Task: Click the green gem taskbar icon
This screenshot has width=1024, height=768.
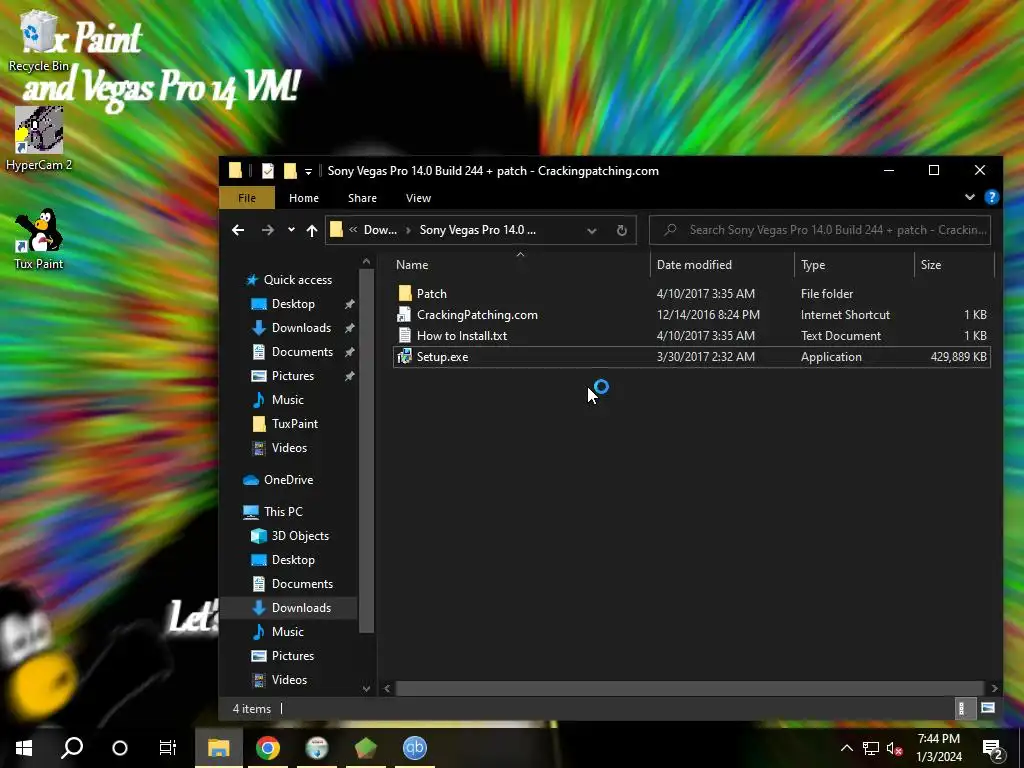Action: click(x=366, y=748)
